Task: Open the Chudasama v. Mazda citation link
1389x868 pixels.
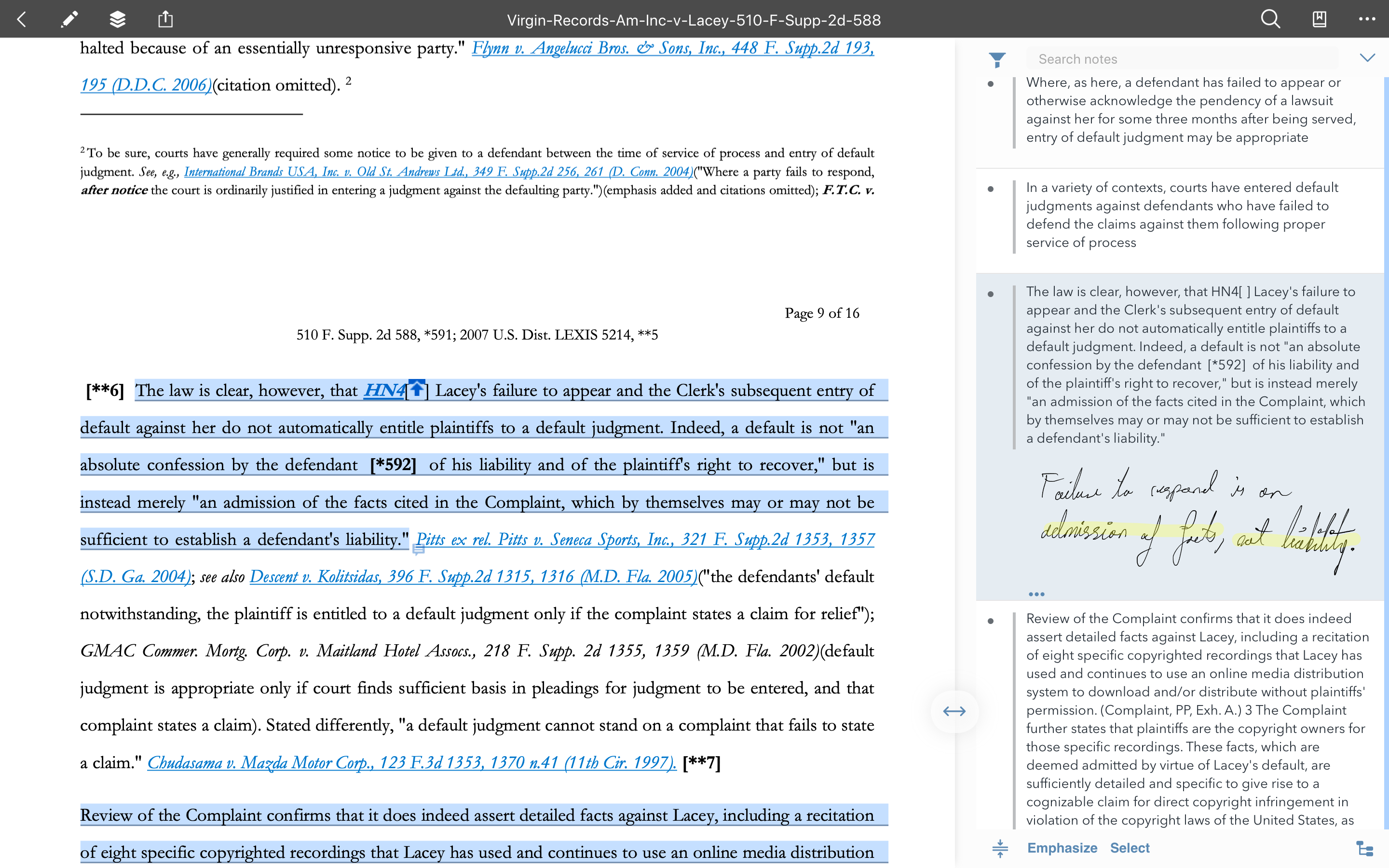Action: (x=411, y=762)
